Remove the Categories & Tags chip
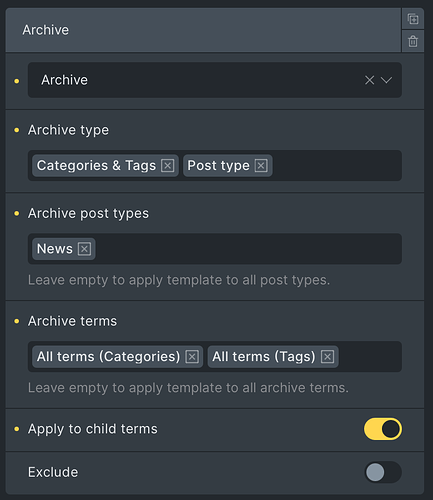Screen dimensions: 433x500 pyautogui.click(x=168, y=165)
